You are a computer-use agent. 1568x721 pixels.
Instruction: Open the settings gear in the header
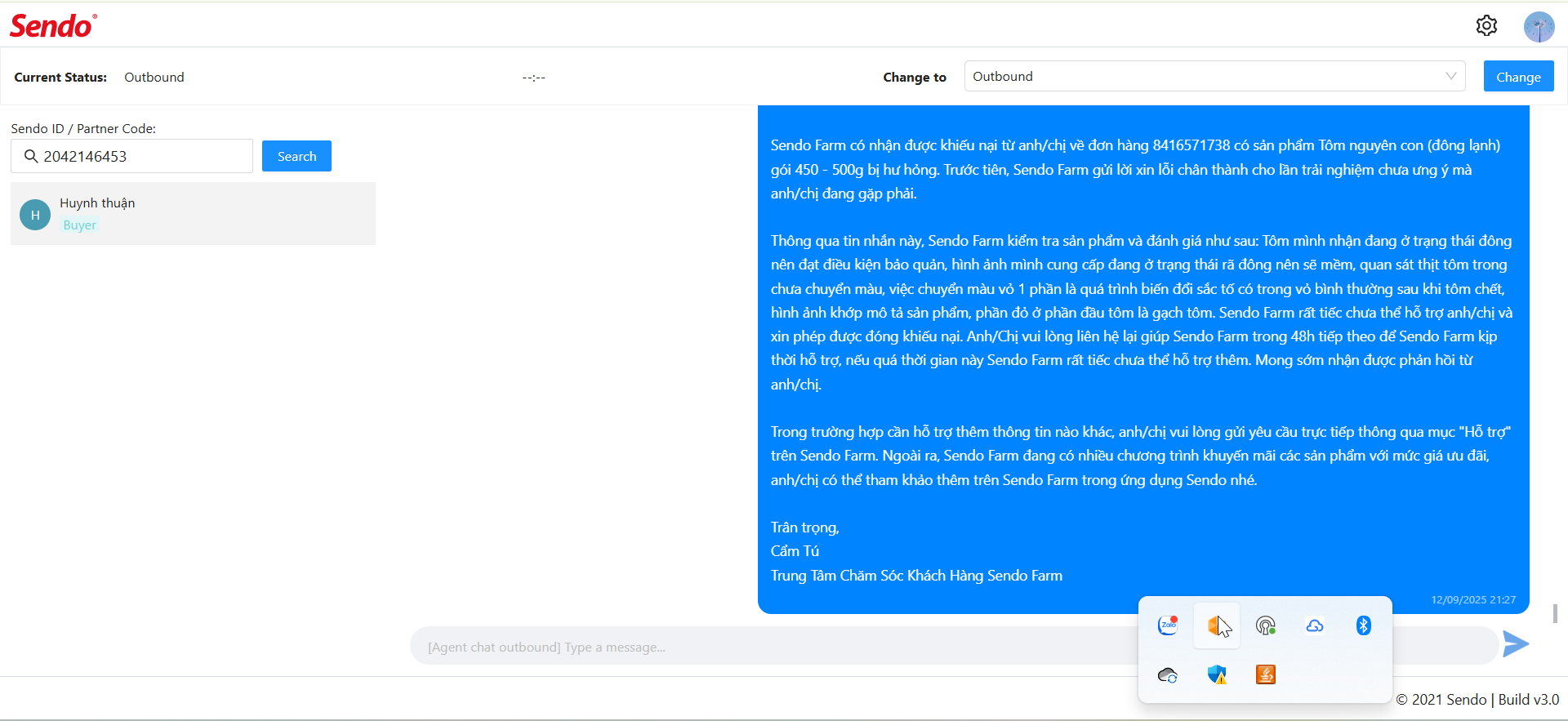click(x=1486, y=26)
